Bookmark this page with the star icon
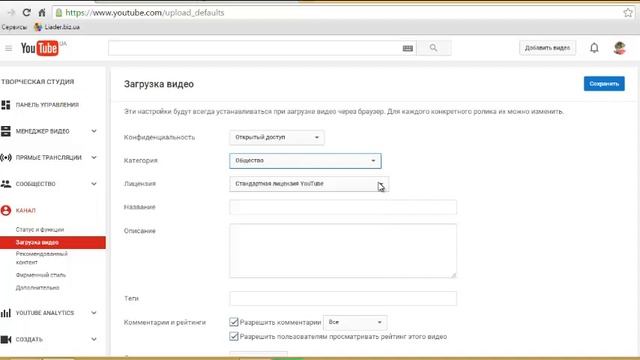The image size is (640, 360). (628, 13)
